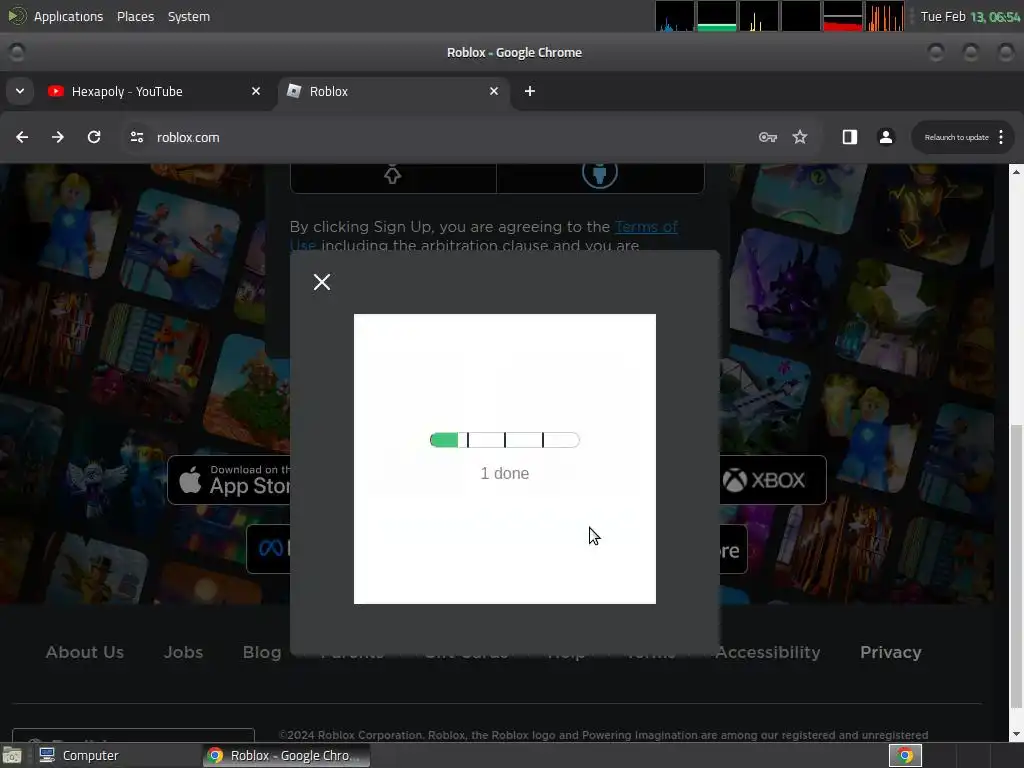Select the Roblox tab
Image resolution: width=1024 pixels, height=768 pixels.
[x=394, y=91]
